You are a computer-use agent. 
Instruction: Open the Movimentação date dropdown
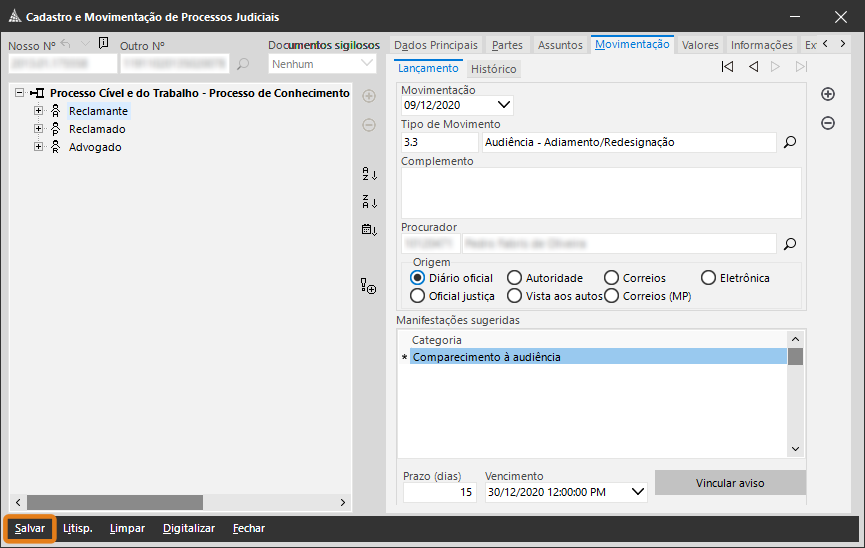pos(504,104)
